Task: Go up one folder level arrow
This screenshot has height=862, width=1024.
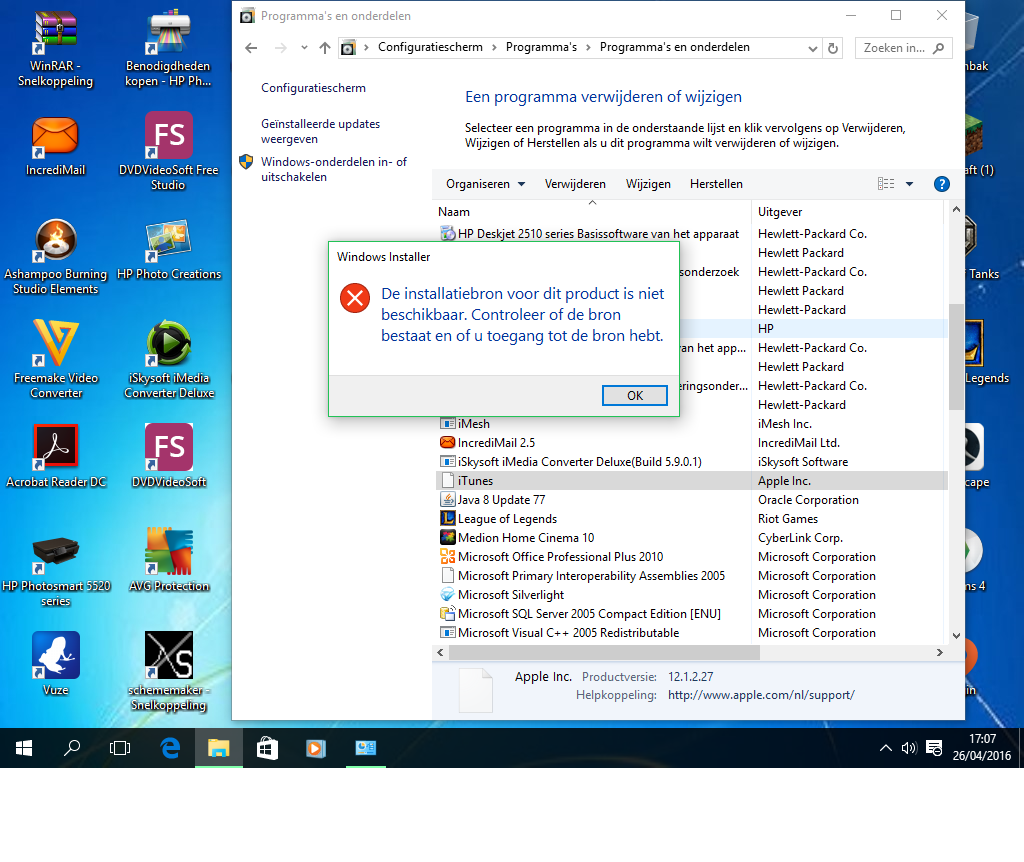Action: point(325,48)
